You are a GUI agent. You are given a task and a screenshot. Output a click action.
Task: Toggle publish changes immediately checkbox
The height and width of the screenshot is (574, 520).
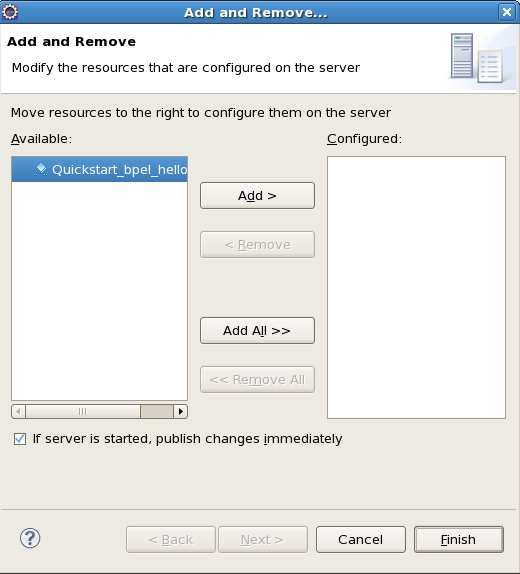click(20, 439)
